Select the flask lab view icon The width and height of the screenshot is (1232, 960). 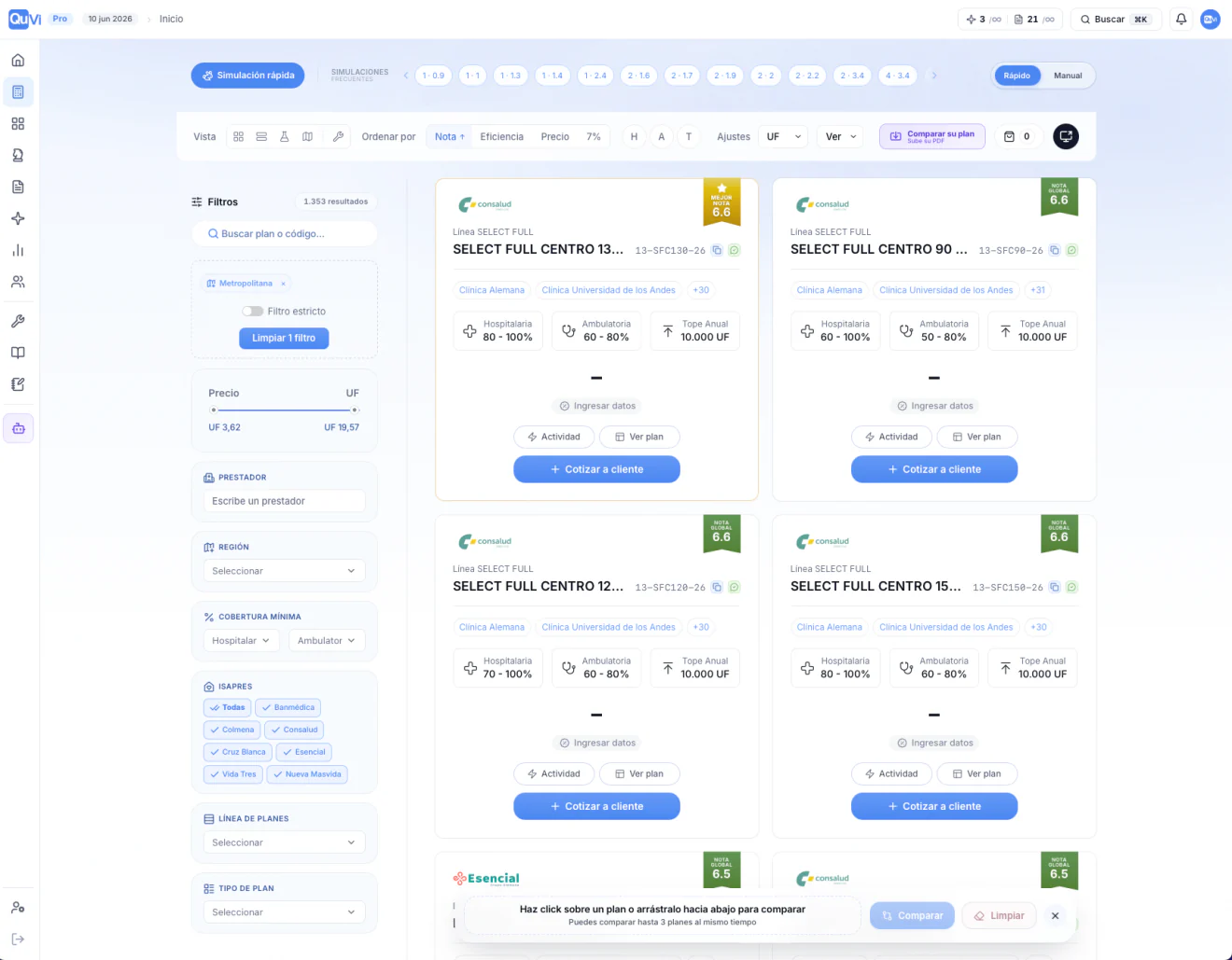[x=285, y=137]
